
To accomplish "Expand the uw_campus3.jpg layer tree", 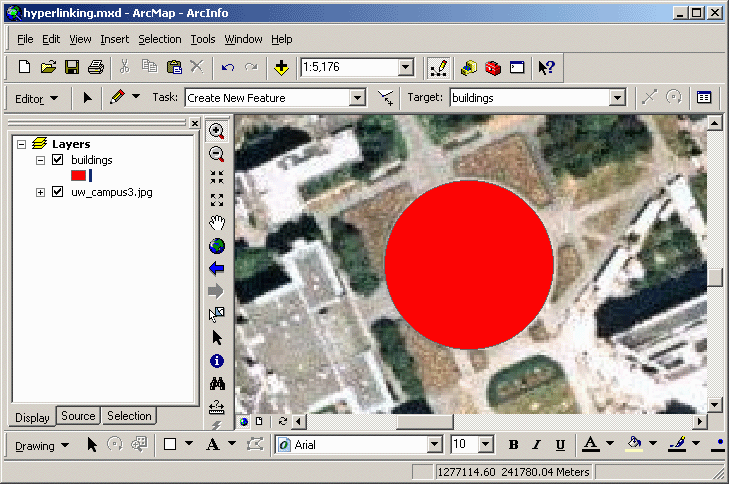I will (x=41, y=192).
